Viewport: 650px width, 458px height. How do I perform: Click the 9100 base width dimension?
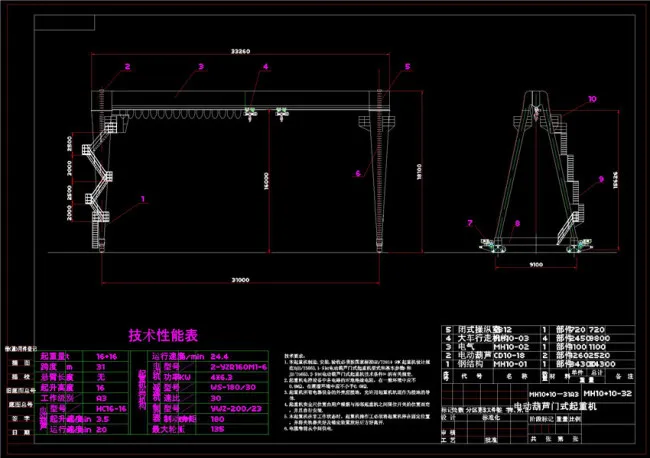(536, 265)
